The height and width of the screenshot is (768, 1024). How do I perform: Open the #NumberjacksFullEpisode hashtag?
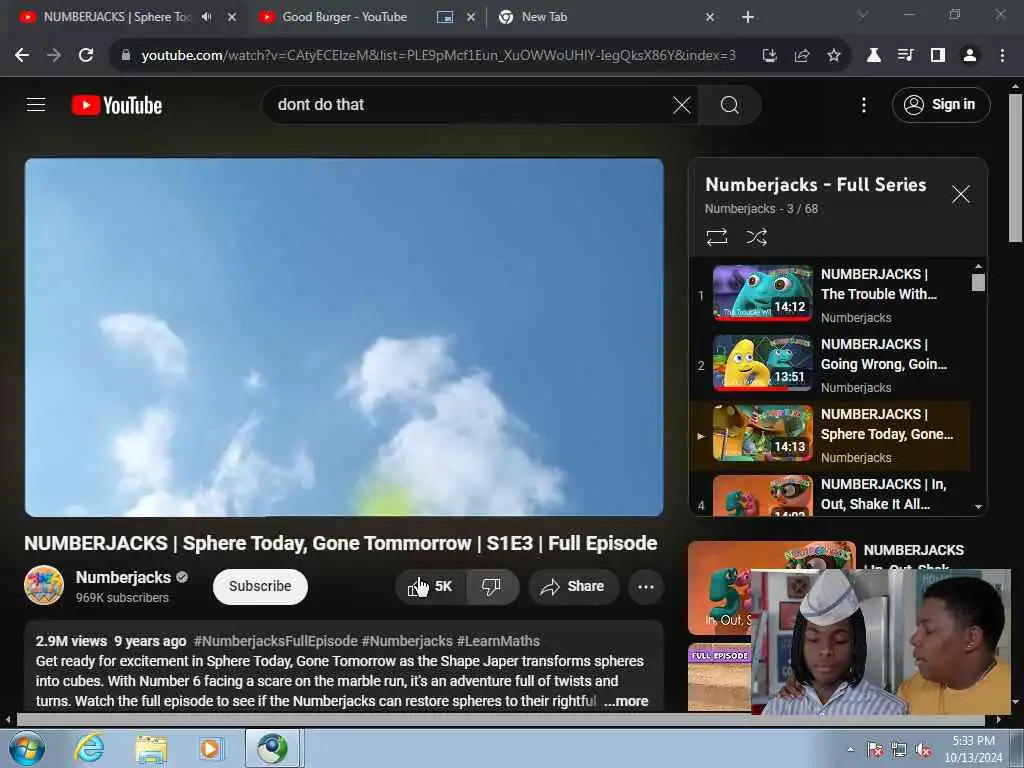pyautogui.click(x=276, y=641)
